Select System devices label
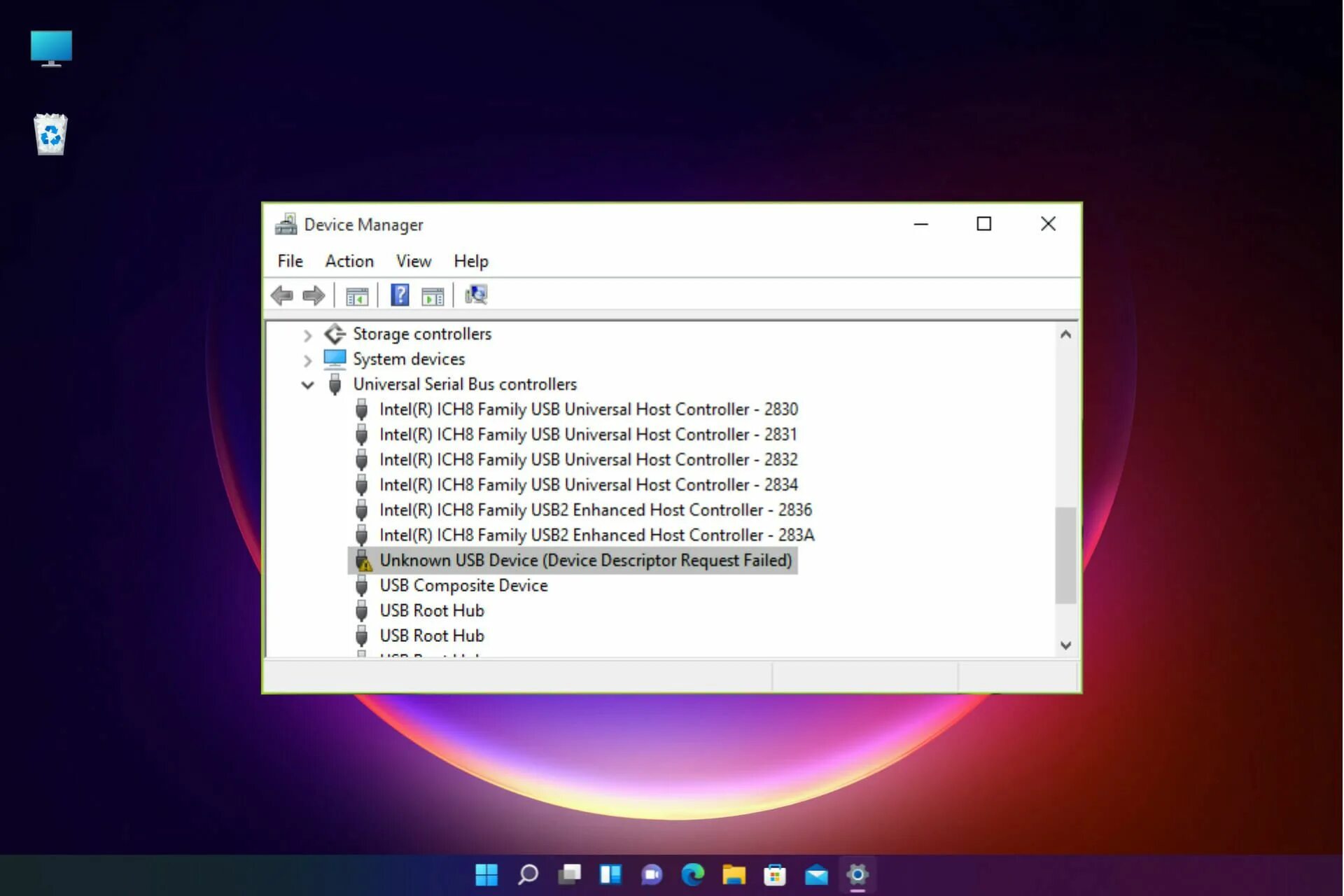The width and height of the screenshot is (1344, 896). [x=409, y=359]
